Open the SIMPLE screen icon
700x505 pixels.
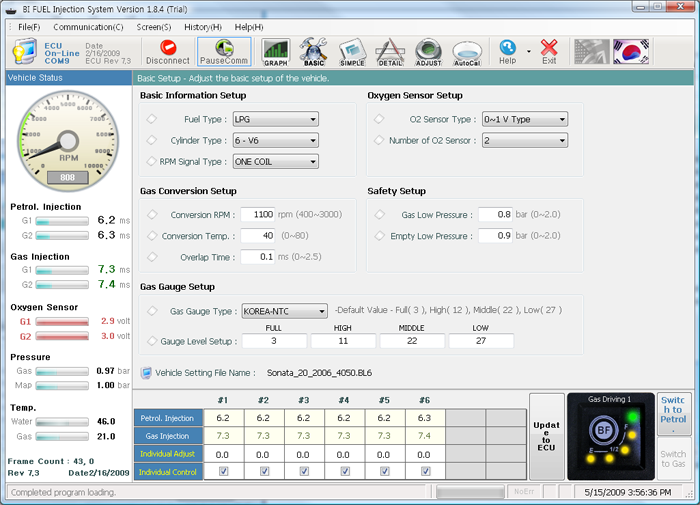pos(352,52)
